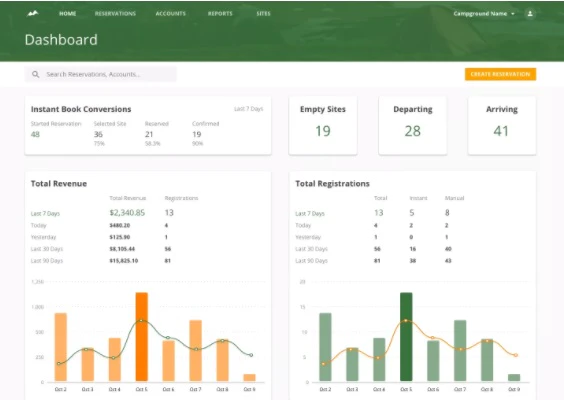Viewport: 564px width, 400px height.
Task: Open the Arriving card showing 41
Action: click(502, 126)
